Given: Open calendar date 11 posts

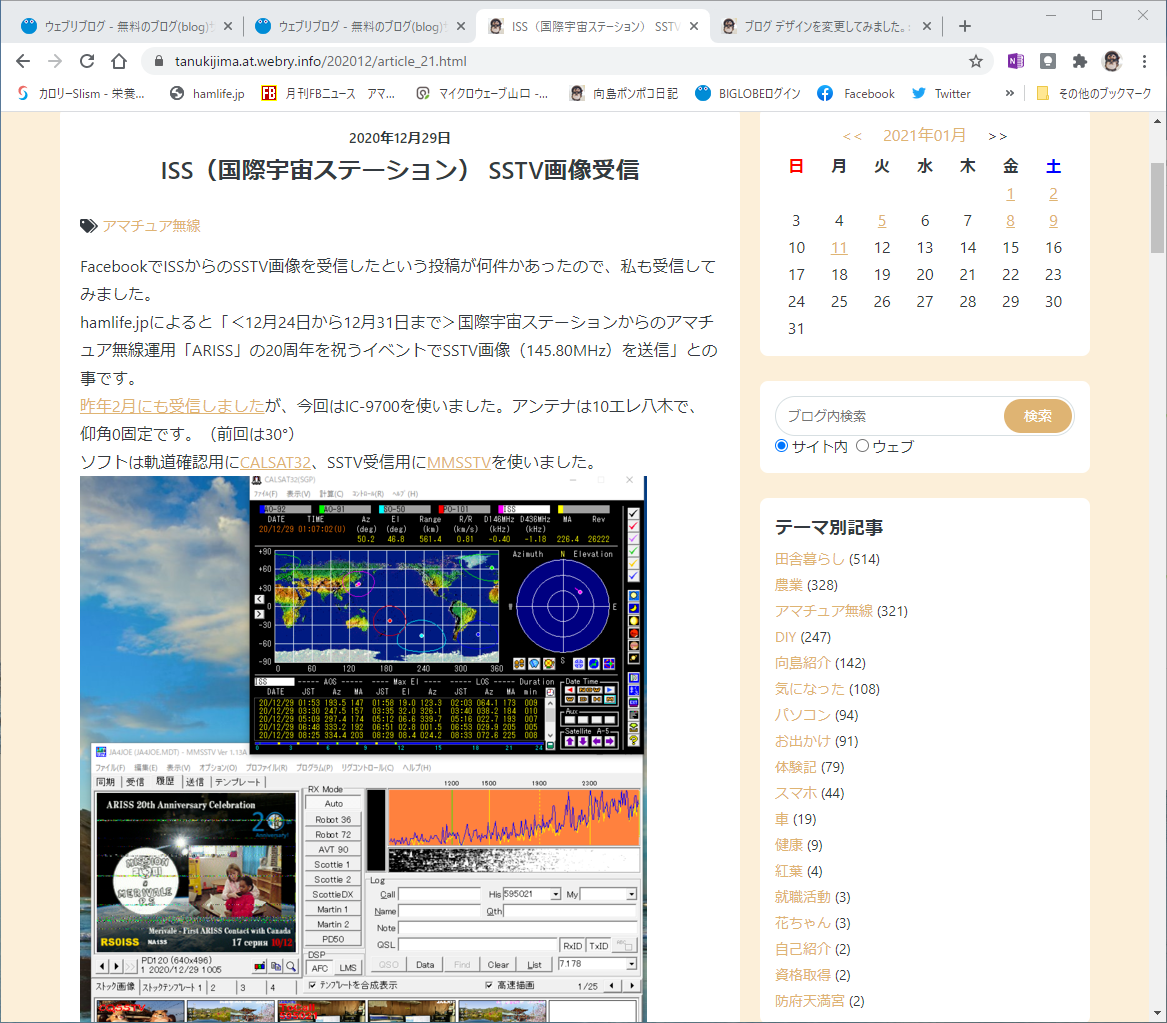Looking at the screenshot, I should [839, 247].
